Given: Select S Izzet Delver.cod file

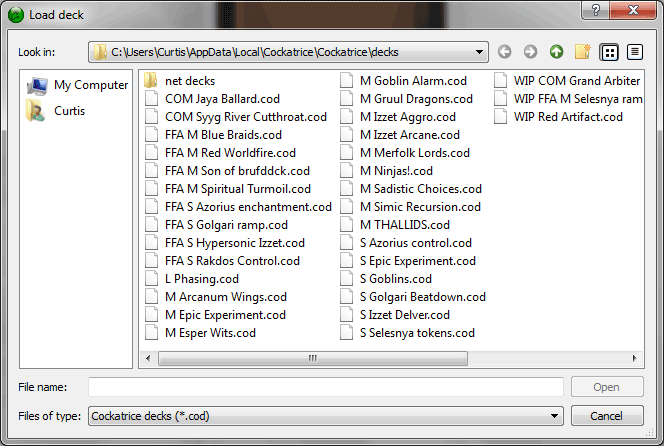Looking at the screenshot, I should pyautogui.click(x=395, y=315).
